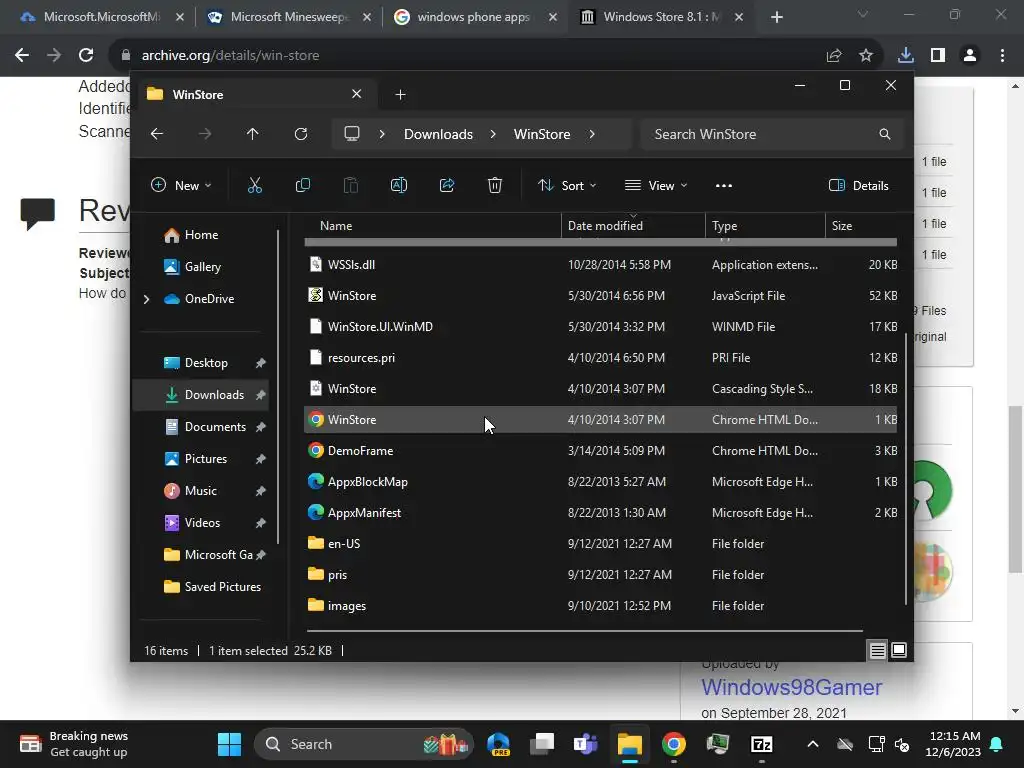The height and width of the screenshot is (768, 1024).
Task: Click the Share icon in Explorer toolbar
Action: pyautogui.click(x=447, y=185)
